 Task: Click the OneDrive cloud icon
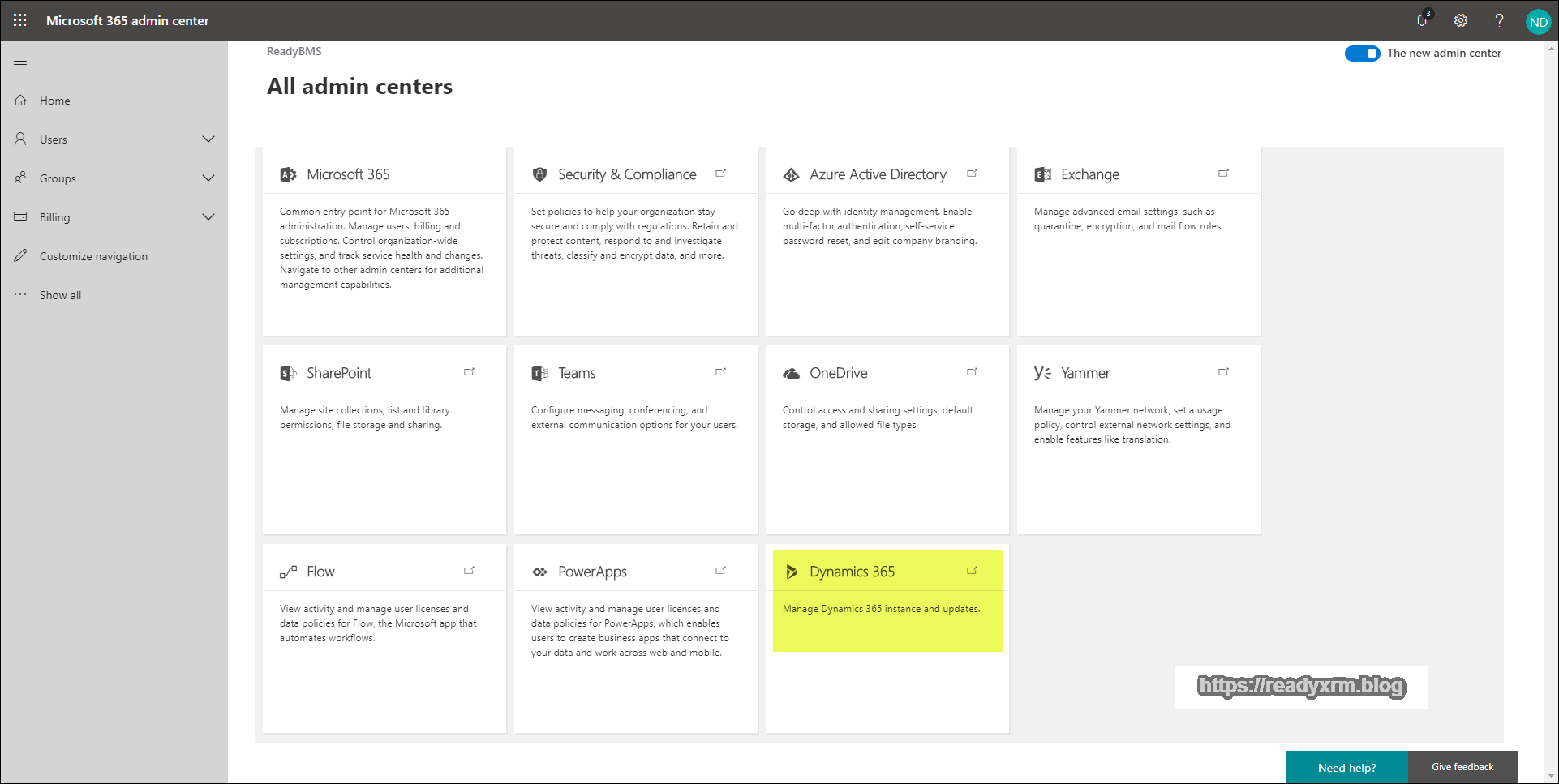pos(791,373)
